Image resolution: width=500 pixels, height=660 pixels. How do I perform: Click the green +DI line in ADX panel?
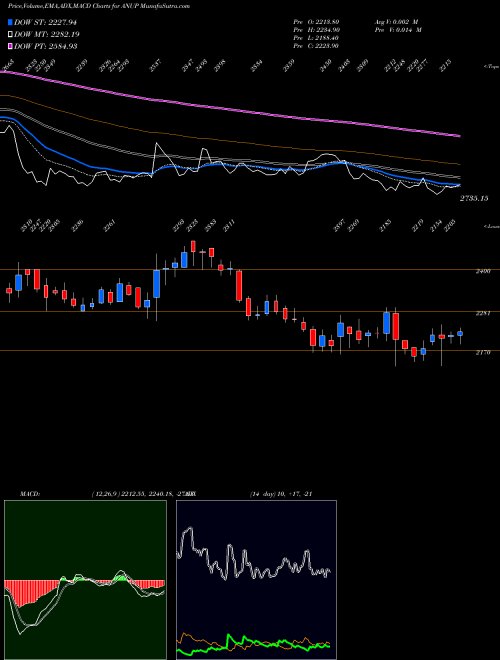tap(253, 644)
